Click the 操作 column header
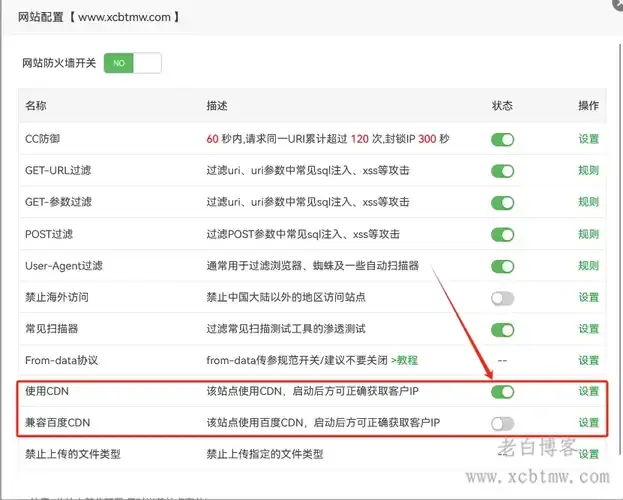 [x=588, y=105]
